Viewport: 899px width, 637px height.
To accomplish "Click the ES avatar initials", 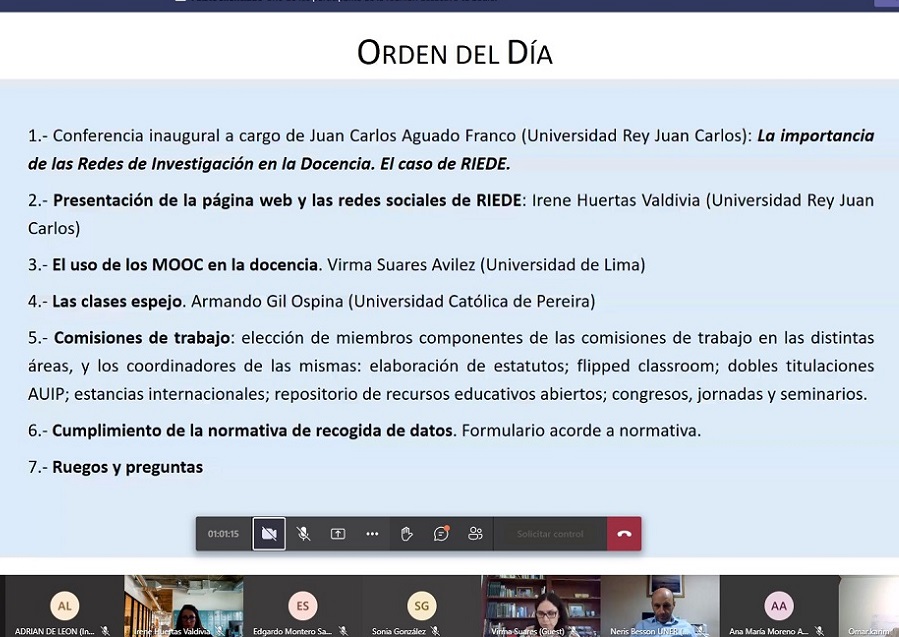I will pos(303,605).
